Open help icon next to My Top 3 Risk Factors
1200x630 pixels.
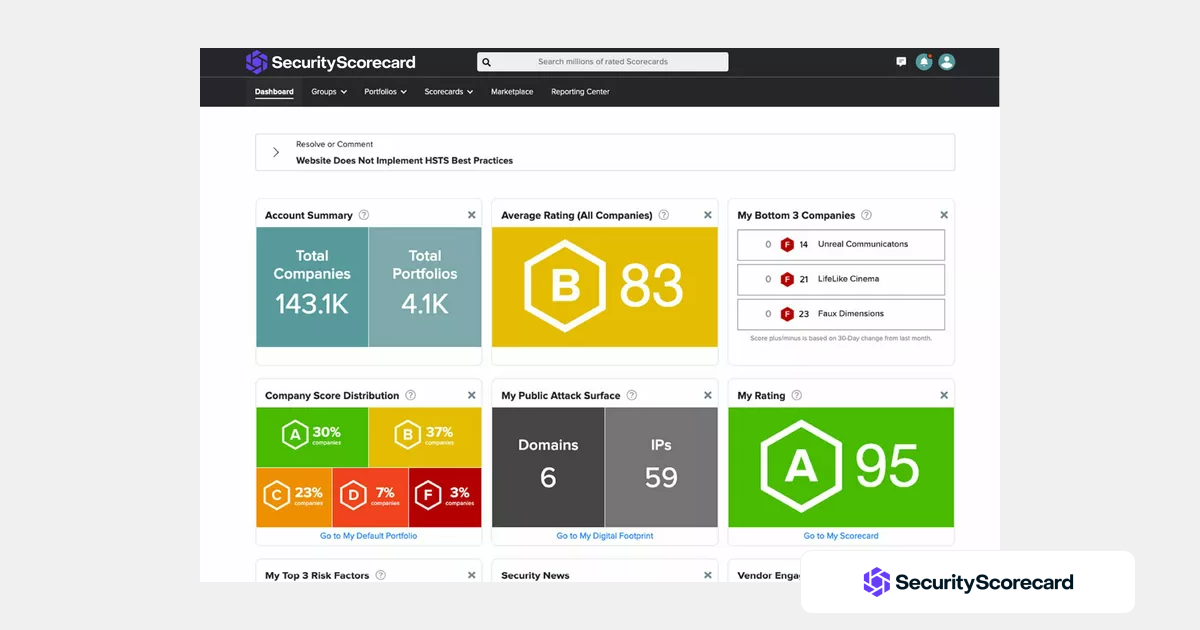pos(380,575)
